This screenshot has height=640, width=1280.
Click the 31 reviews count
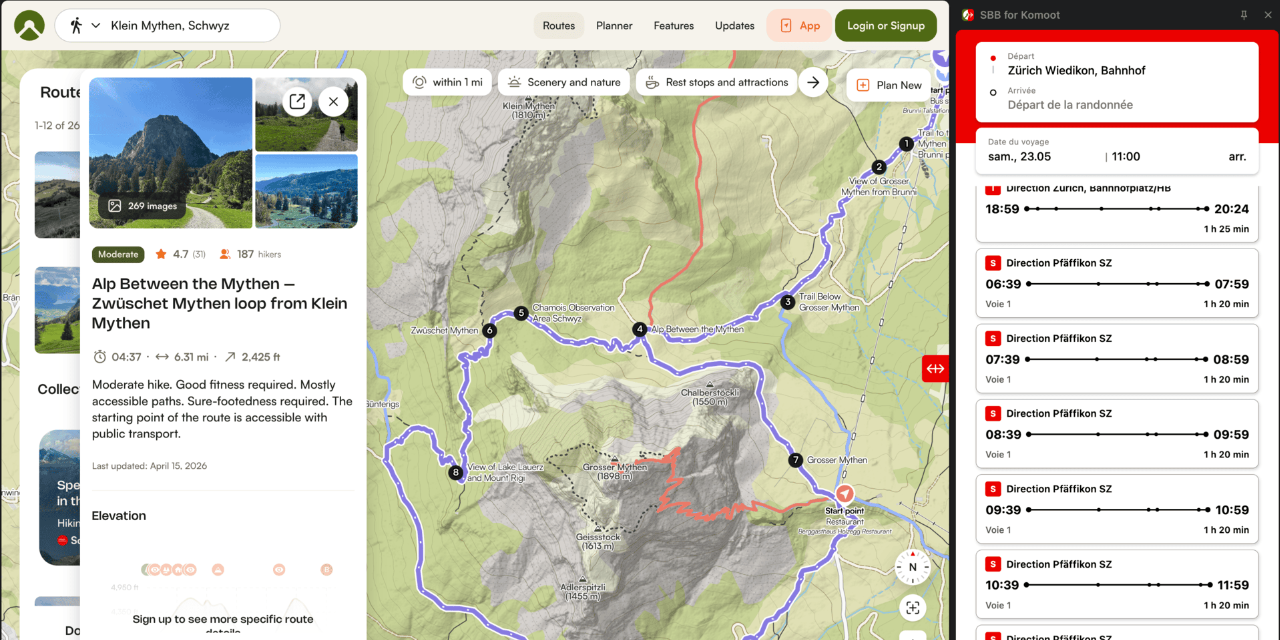point(199,254)
